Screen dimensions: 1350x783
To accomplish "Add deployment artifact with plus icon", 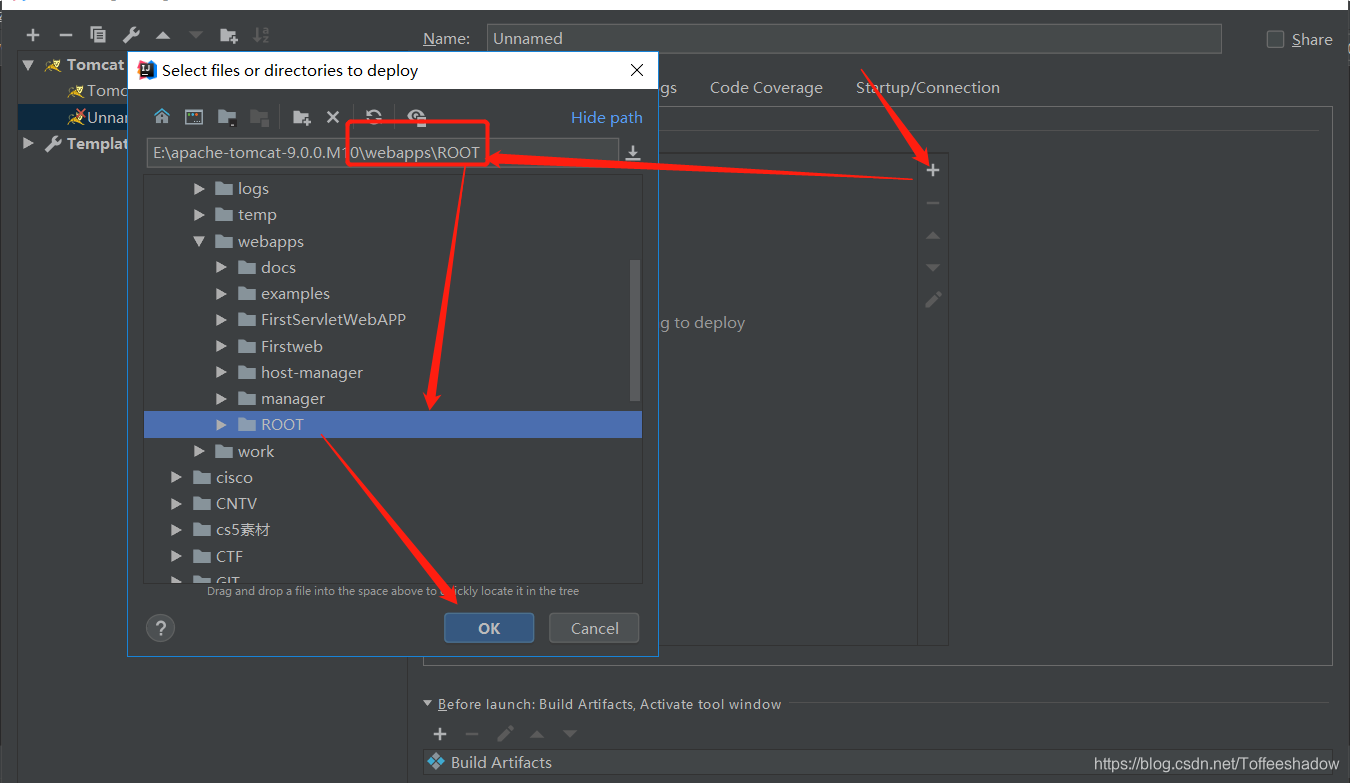I will (x=933, y=171).
